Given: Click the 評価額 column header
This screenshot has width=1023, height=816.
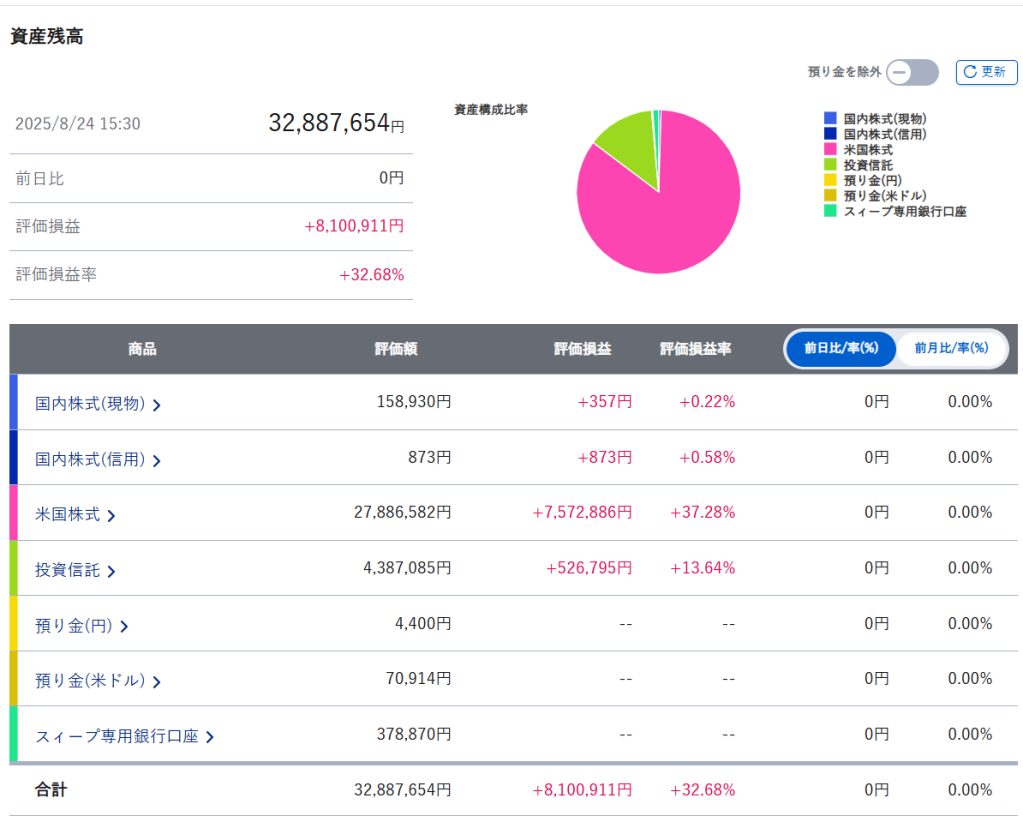Looking at the screenshot, I should [396, 349].
